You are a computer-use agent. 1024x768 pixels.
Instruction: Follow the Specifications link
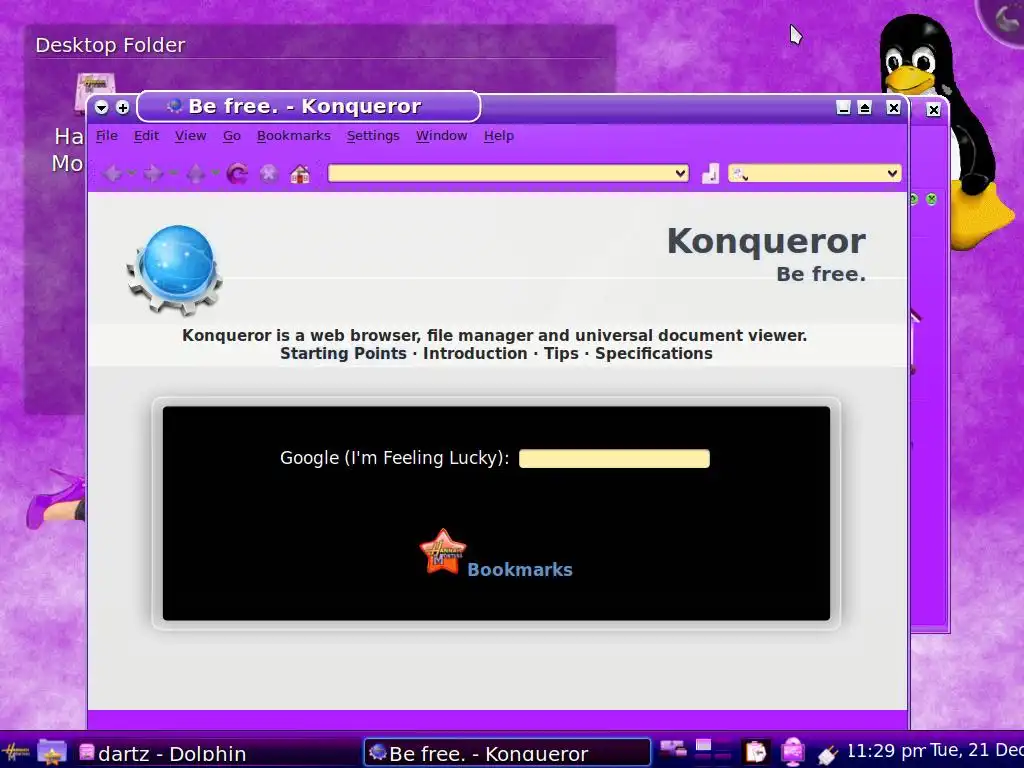pos(654,353)
